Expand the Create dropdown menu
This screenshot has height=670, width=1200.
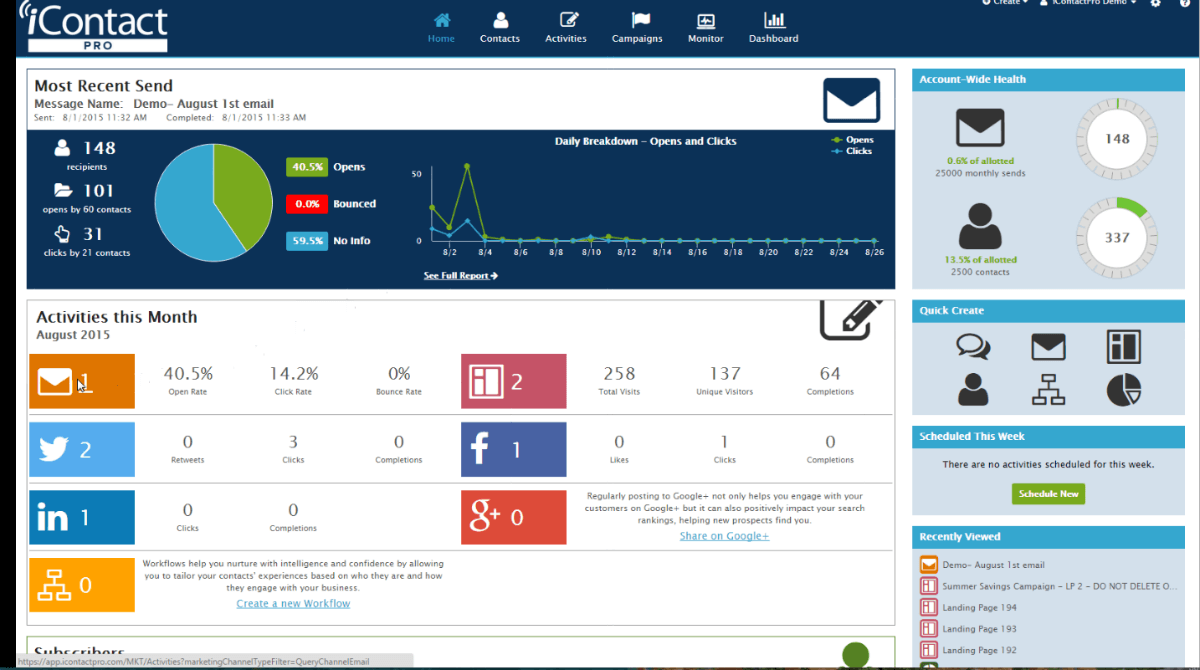click(1003, 4)
